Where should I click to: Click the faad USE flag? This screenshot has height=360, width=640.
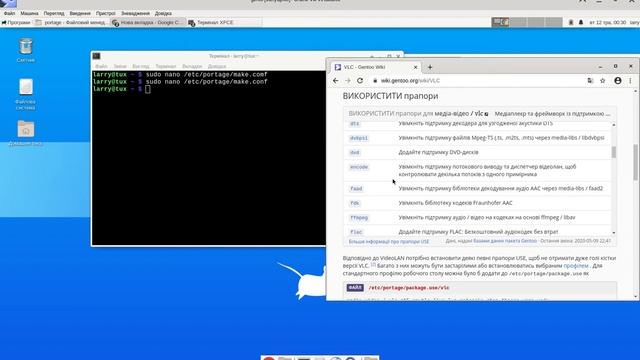pos(356,189)
